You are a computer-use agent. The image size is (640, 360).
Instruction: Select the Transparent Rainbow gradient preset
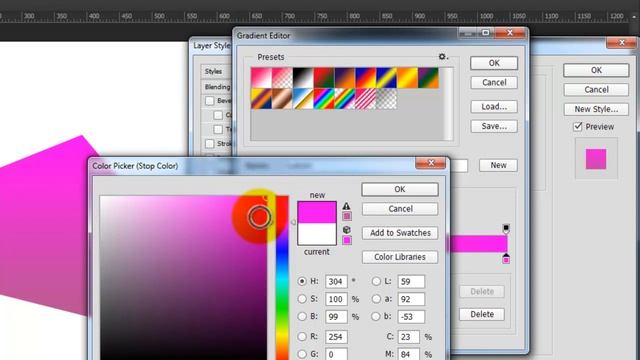344,99
